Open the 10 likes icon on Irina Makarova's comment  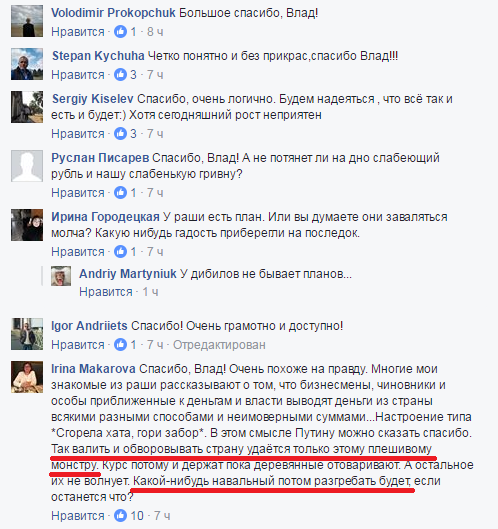pos(120,516)
